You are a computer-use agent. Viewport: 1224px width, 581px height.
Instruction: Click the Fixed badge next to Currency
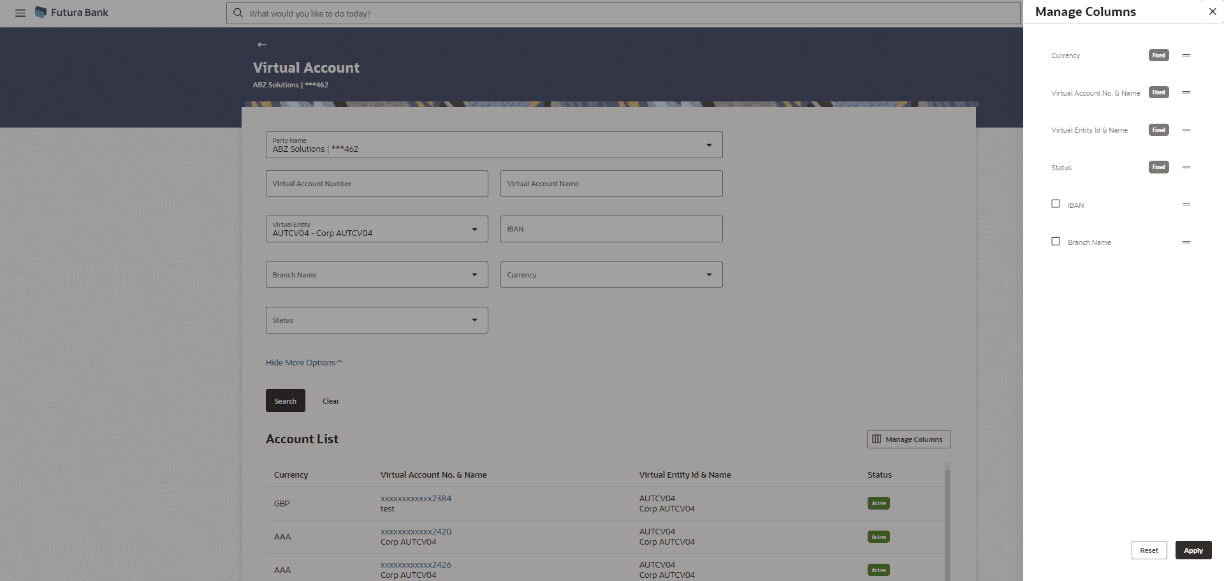tap(1158, 55)
